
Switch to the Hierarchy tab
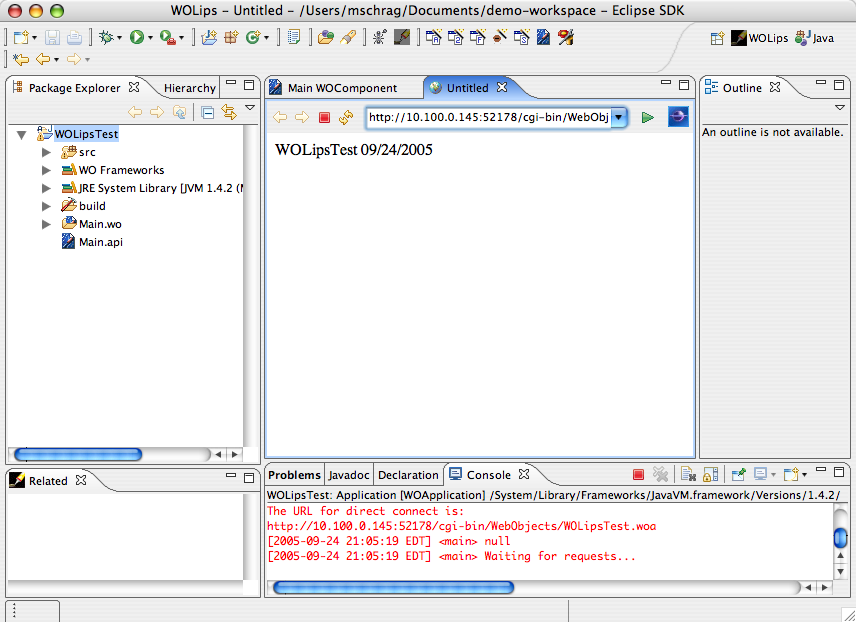[x=189, y=88]
